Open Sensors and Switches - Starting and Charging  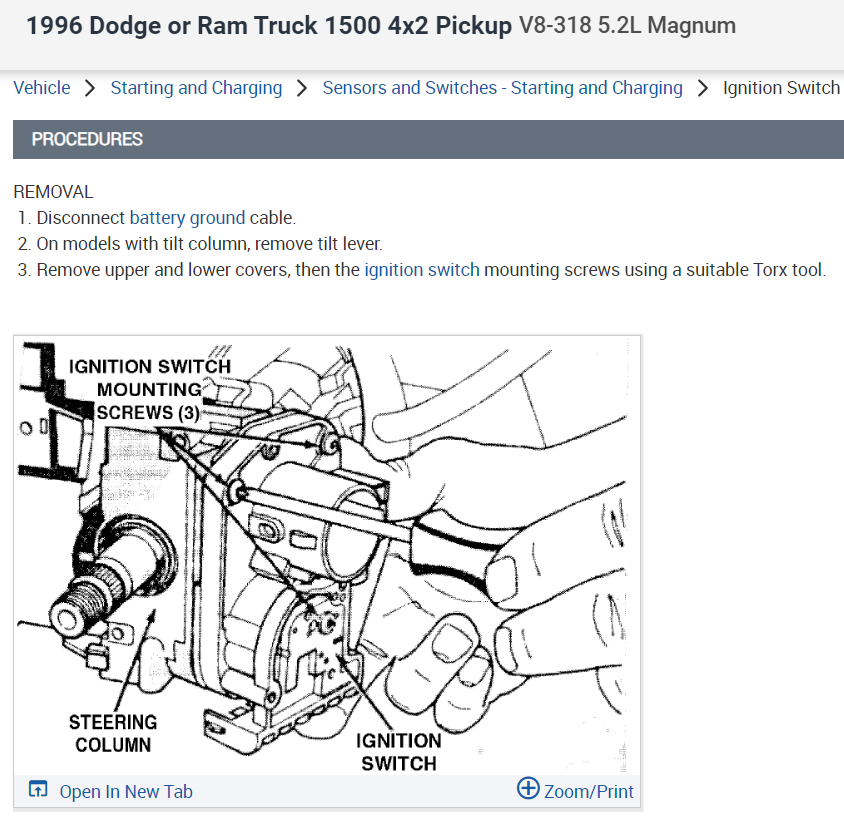click(502, 88)
